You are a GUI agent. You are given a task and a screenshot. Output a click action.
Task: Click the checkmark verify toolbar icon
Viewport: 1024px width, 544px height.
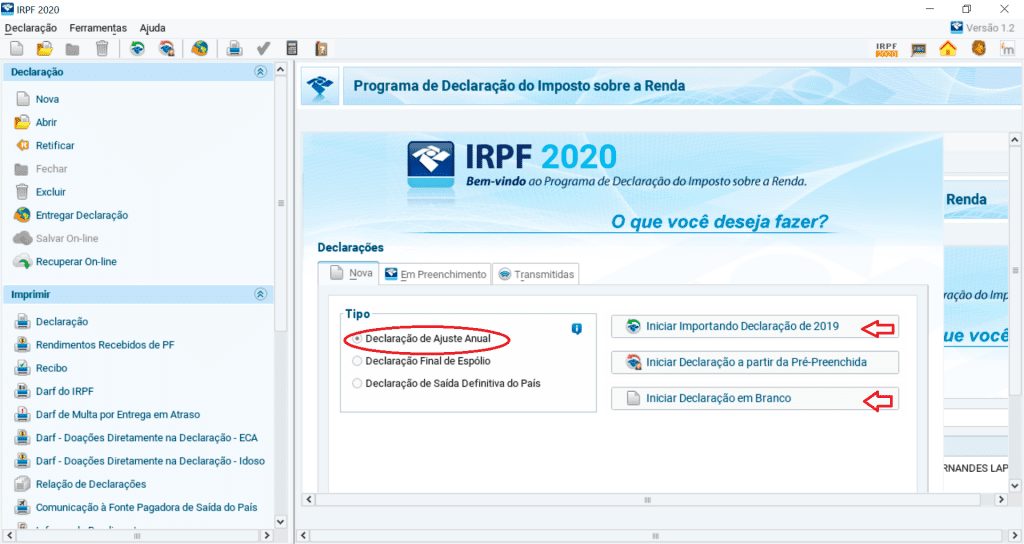click(x=263, y=48)
